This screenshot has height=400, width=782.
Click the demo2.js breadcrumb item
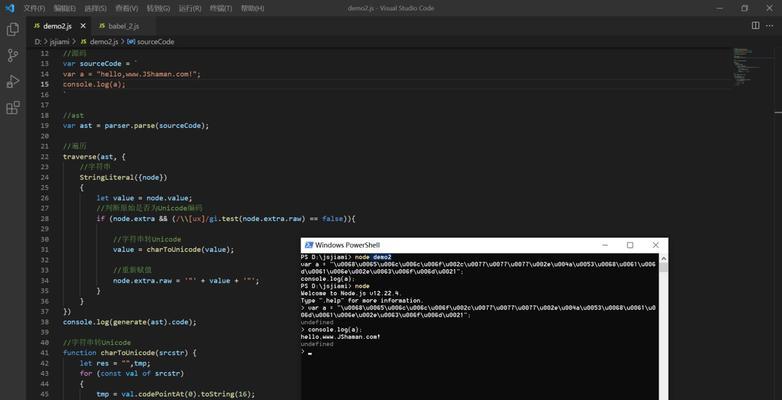tap(104, 42)
